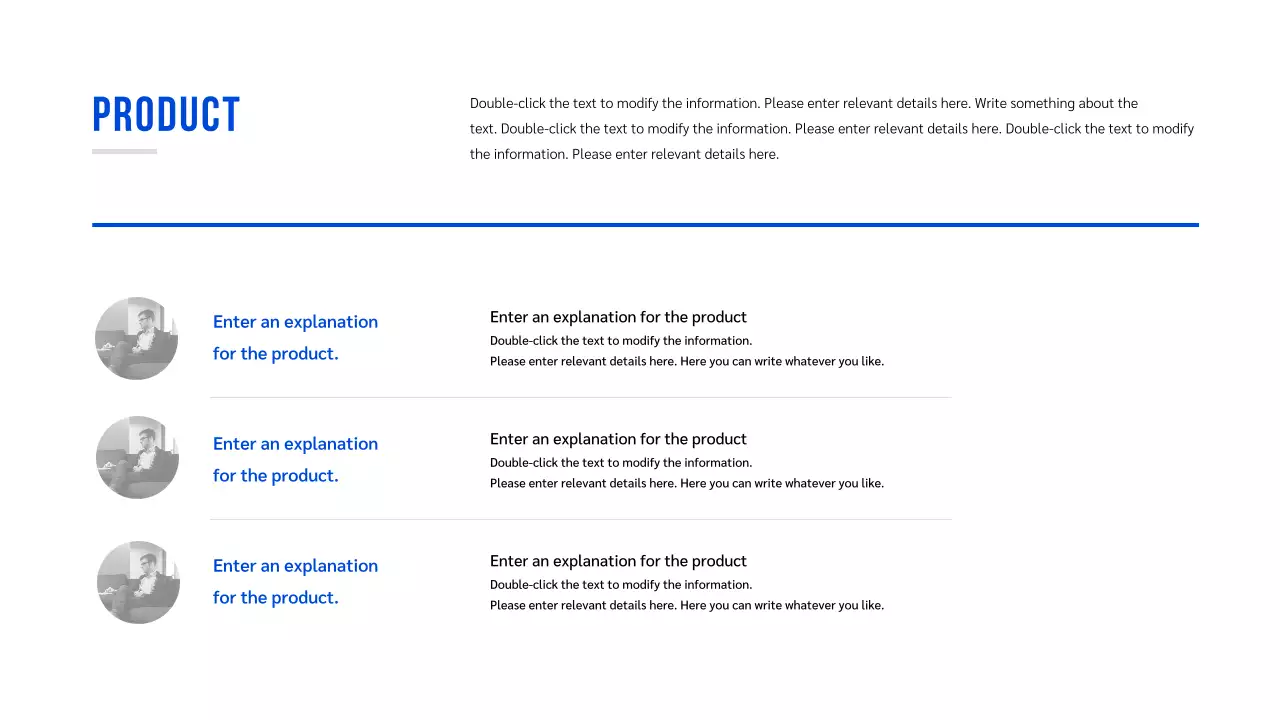Click the intro paragraph beside the title
1280x720 pixels.
(x=830, y=129)
